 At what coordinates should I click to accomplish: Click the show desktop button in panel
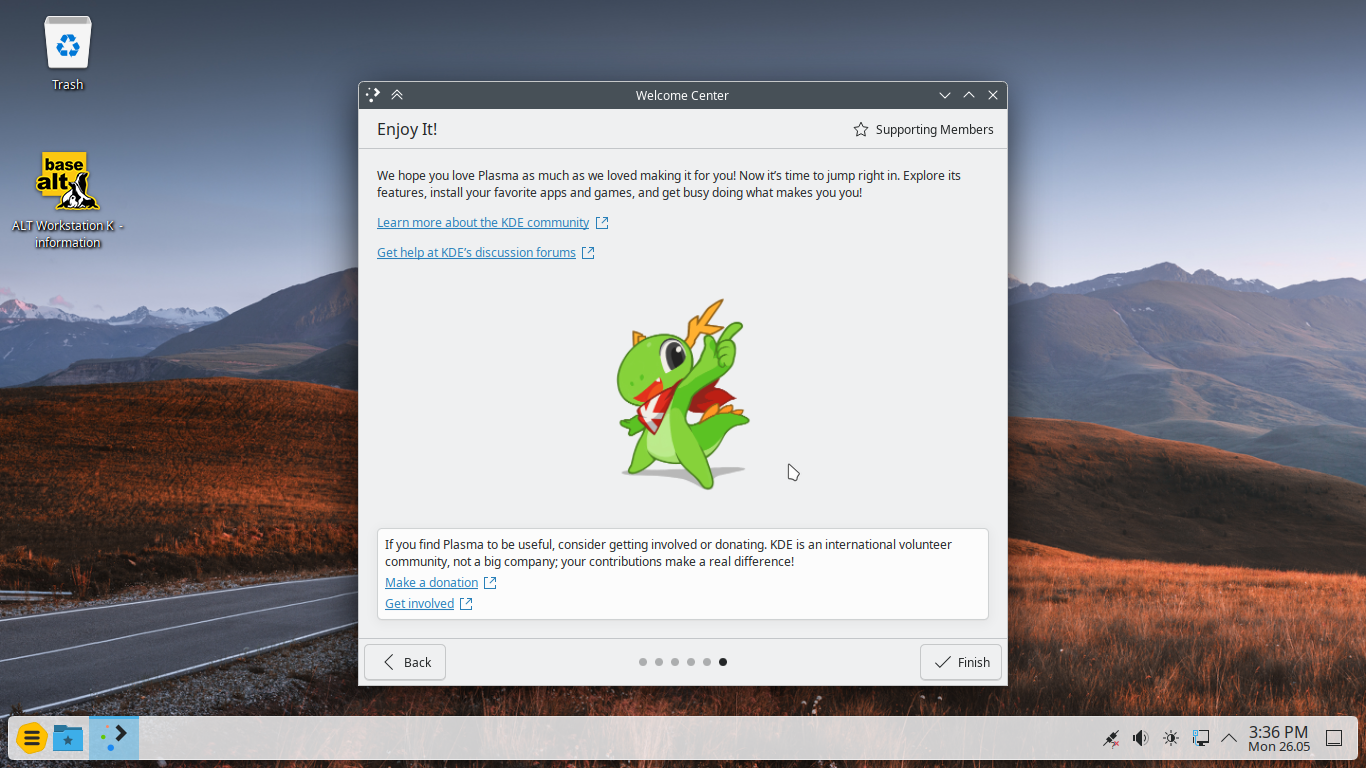(x=1334, y=739)
